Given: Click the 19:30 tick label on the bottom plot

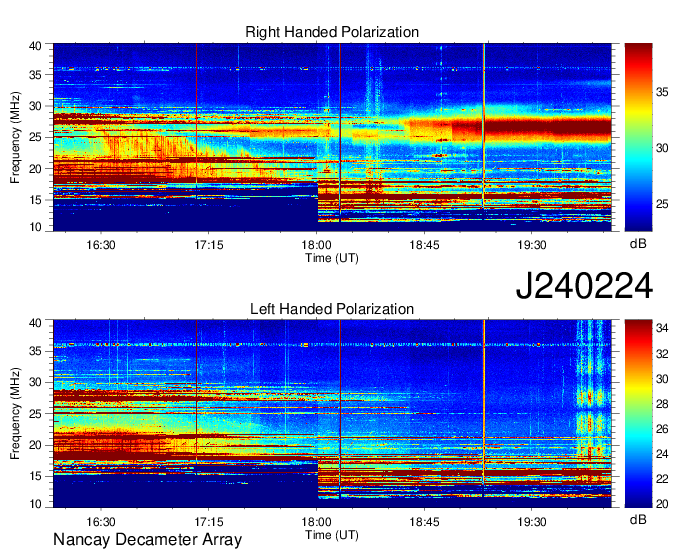Looking at the screenshot, I should point(532,521).
